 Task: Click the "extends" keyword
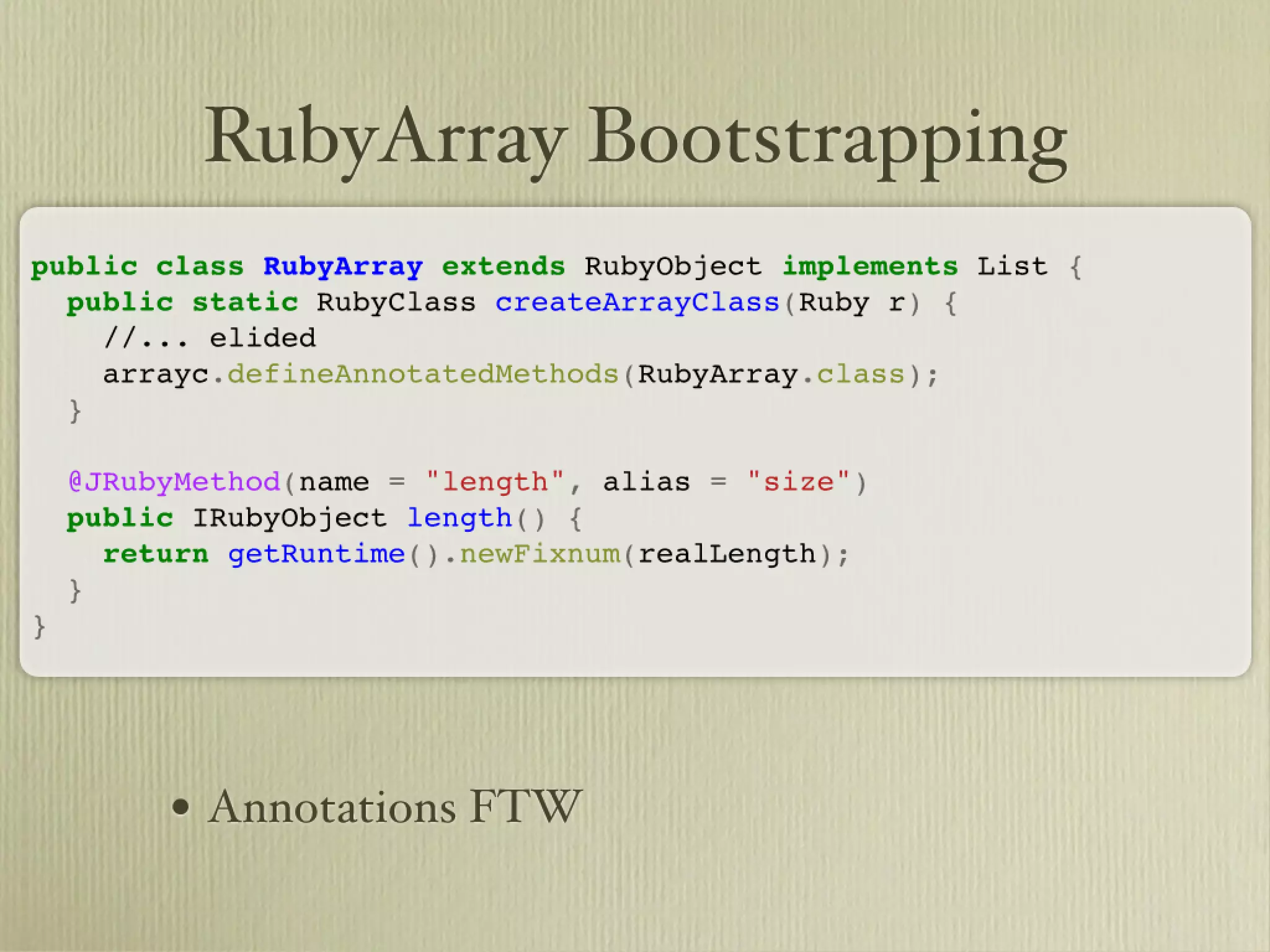pos(504,267)
